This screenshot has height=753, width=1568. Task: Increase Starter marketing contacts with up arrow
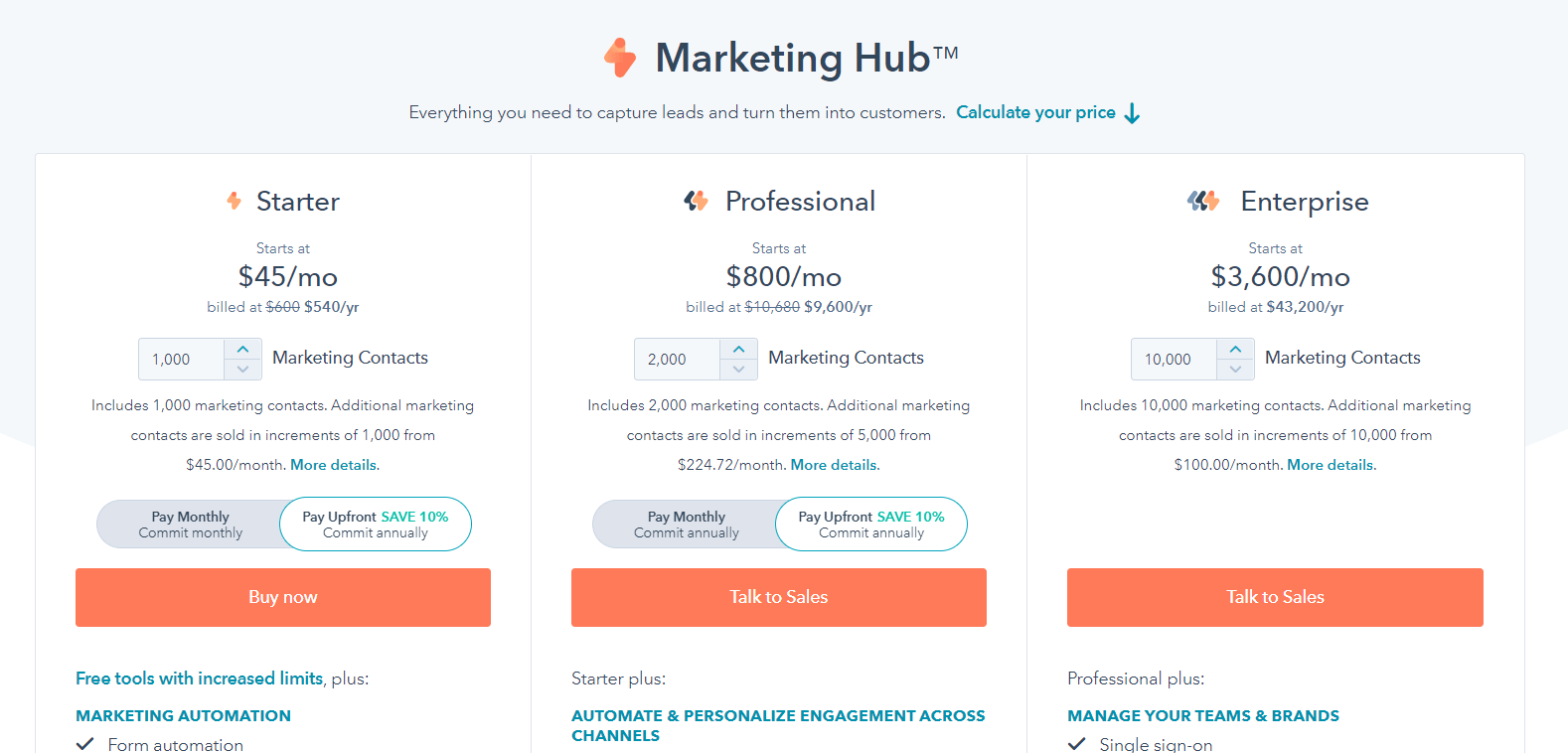[x=242, y=350]
